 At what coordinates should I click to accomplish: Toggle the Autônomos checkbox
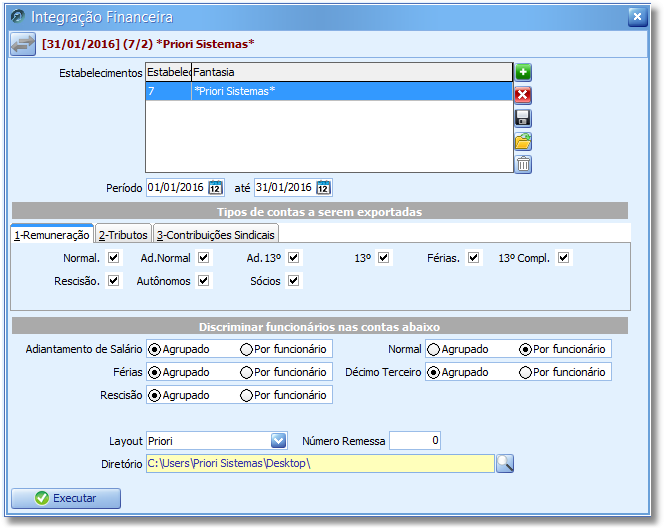tap(204, 280)
